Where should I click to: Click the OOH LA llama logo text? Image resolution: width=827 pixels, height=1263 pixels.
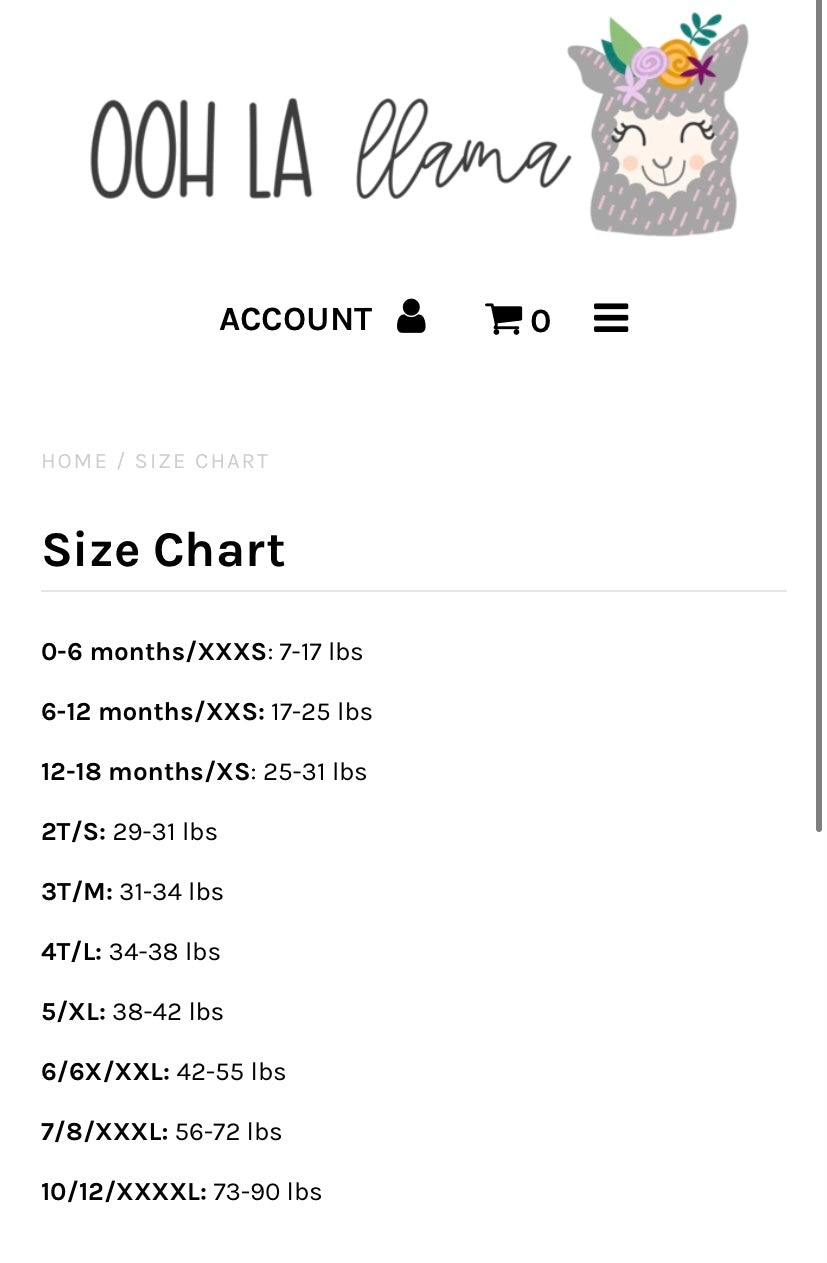tap(330, 150)
